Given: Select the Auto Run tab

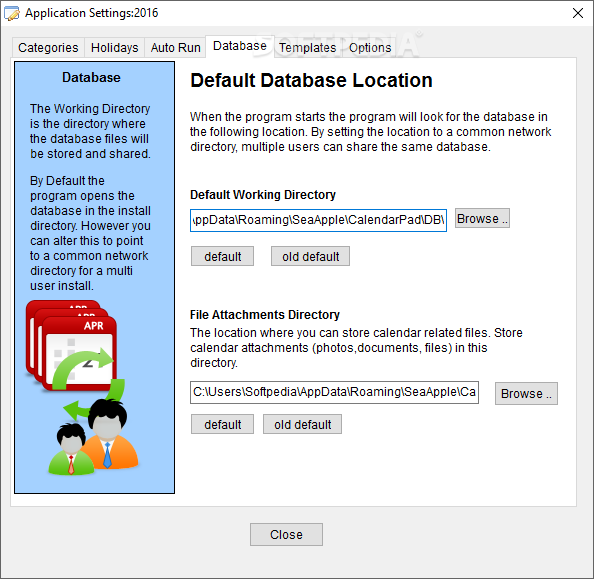Looking at the screenshot, I should (x=175, y=48).
